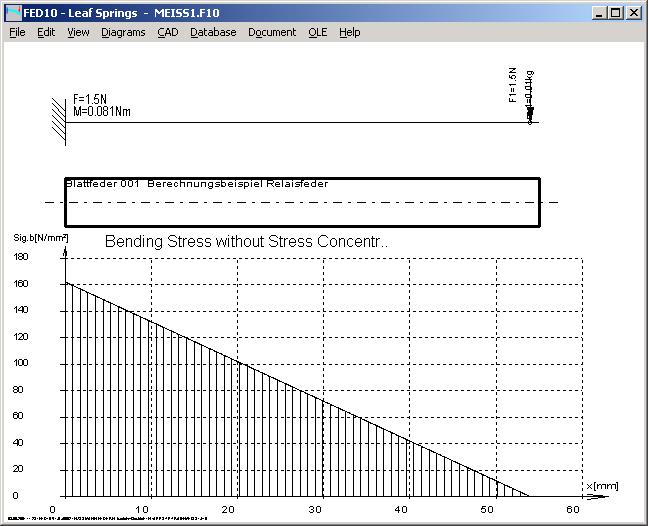Image resolution: width=648 pixels, height=526 pixels.
Task: Select the Database menu
Action: point(213,32)
